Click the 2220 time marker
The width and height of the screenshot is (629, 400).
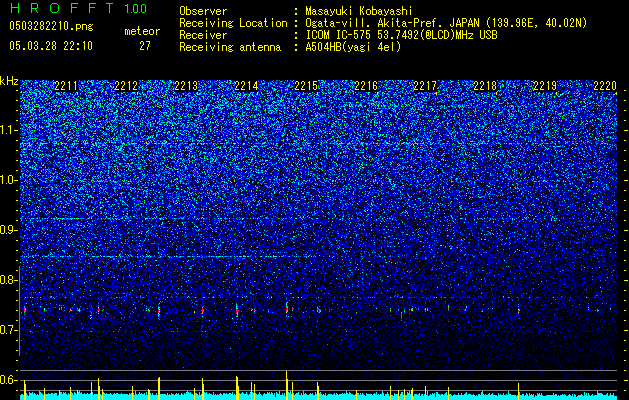point(605,86)
